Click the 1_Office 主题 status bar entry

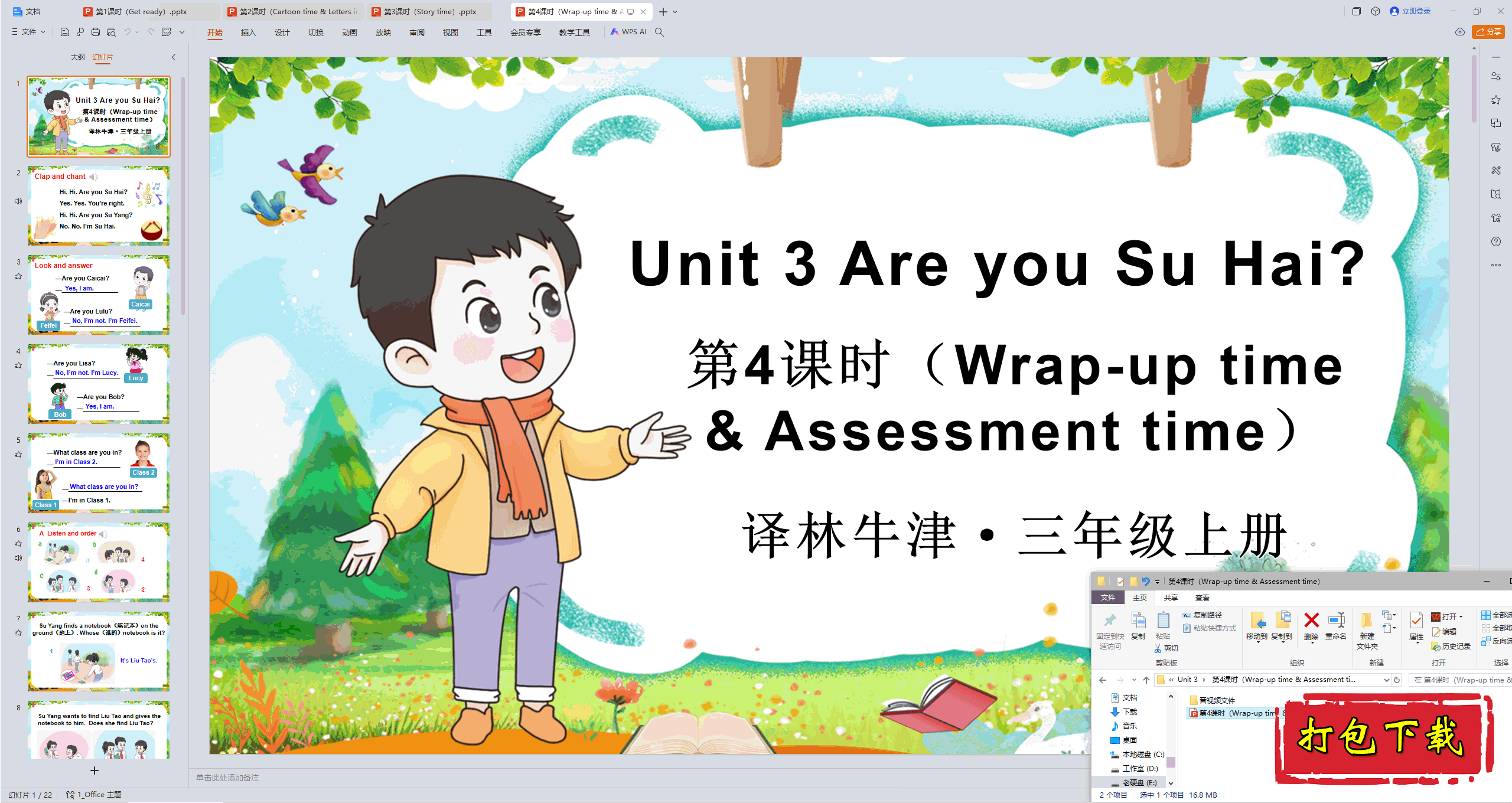tap(94, 795)
